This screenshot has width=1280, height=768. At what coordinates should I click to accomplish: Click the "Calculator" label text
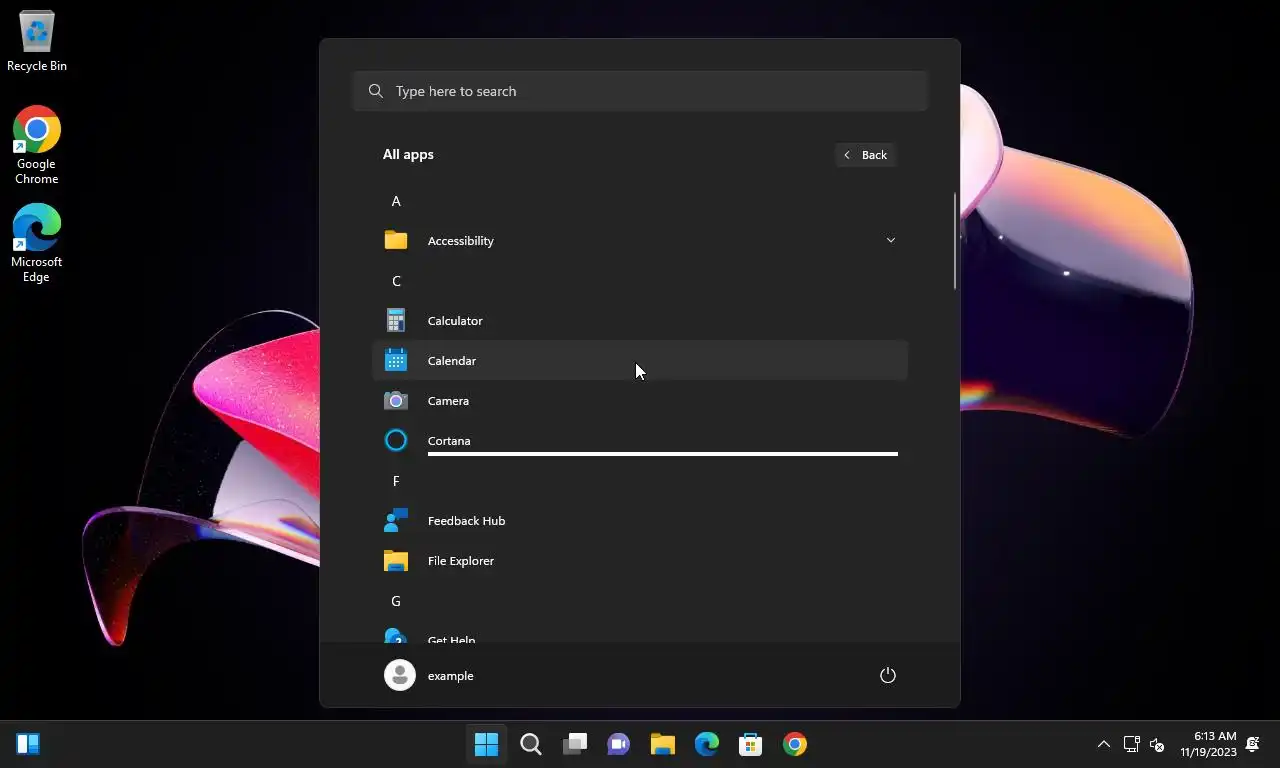tap(455, 320)
